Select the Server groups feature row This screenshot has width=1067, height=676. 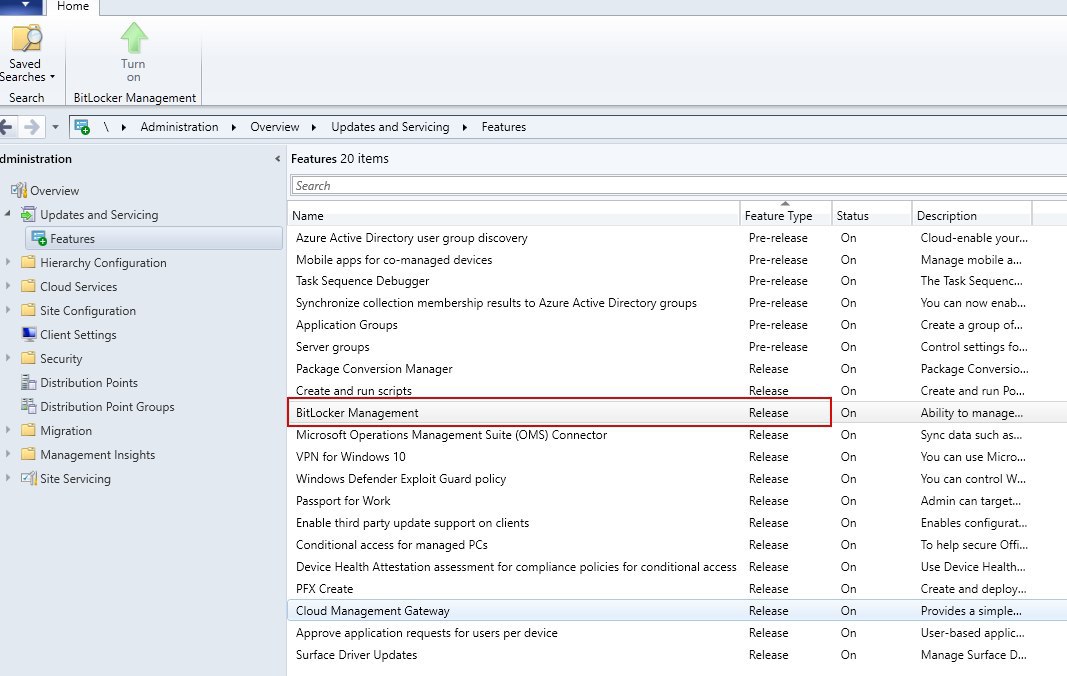pyautogui.click(x=677, y=347)
